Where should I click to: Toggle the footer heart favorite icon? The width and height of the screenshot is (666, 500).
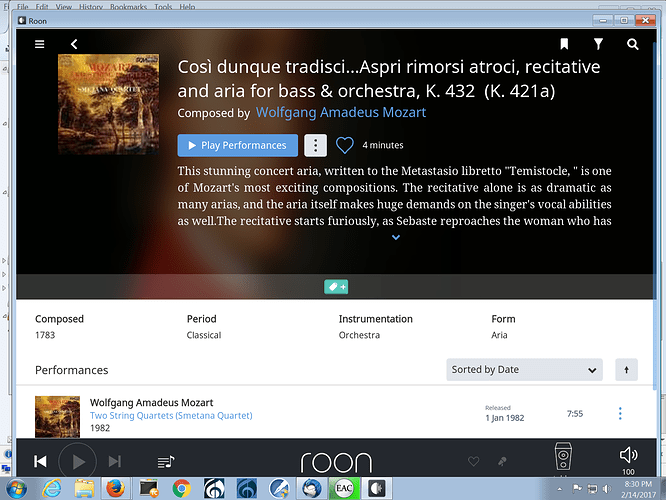[474, 461]
